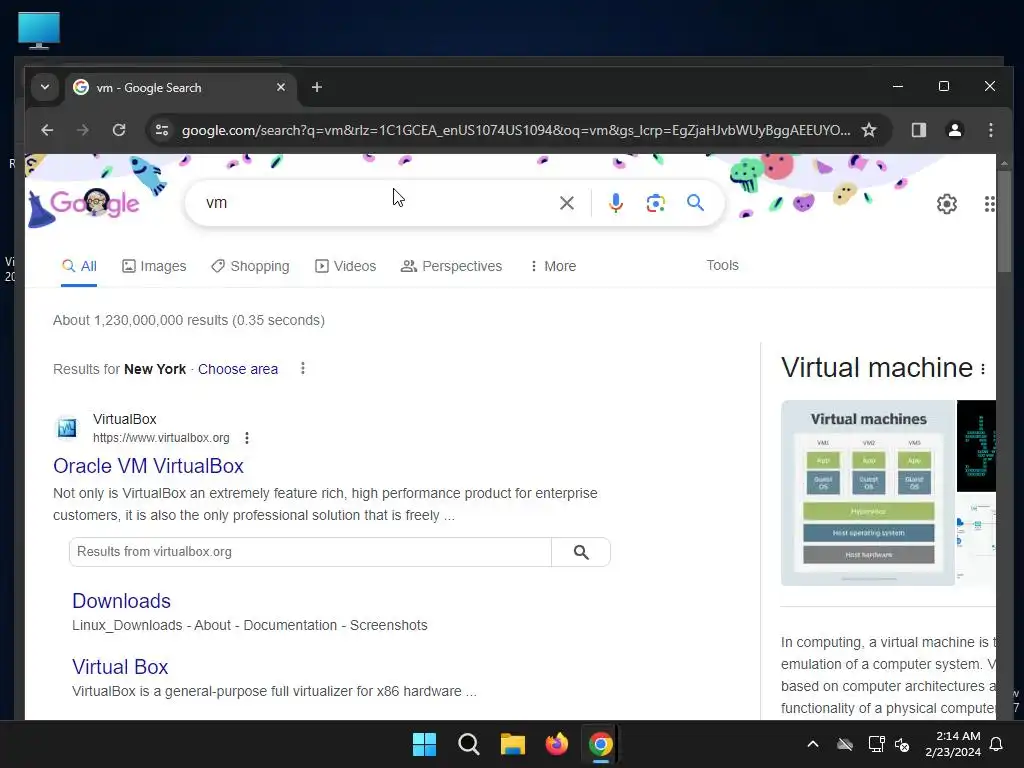Open Chrome three-dot menu
This screenshot has height=768, width=1024.
click(x=991, y=130)
